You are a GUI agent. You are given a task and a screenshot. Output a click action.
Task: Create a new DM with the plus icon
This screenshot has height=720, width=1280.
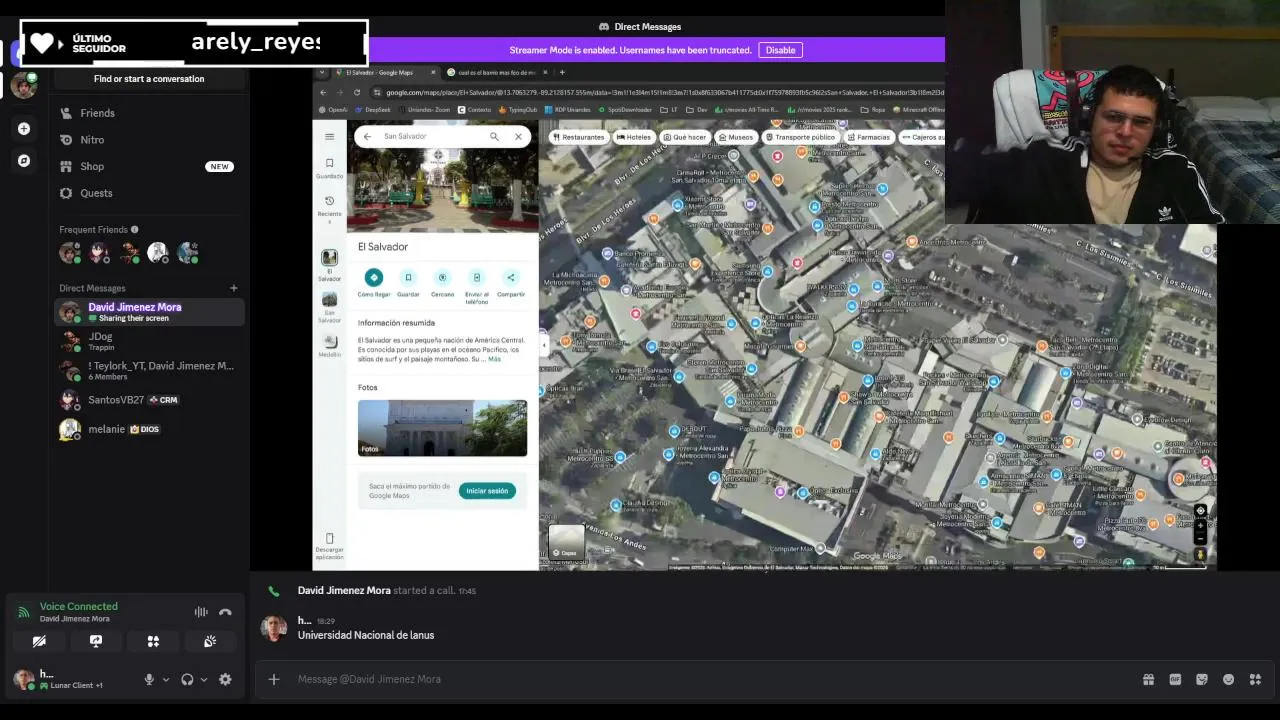pos(234,288)
